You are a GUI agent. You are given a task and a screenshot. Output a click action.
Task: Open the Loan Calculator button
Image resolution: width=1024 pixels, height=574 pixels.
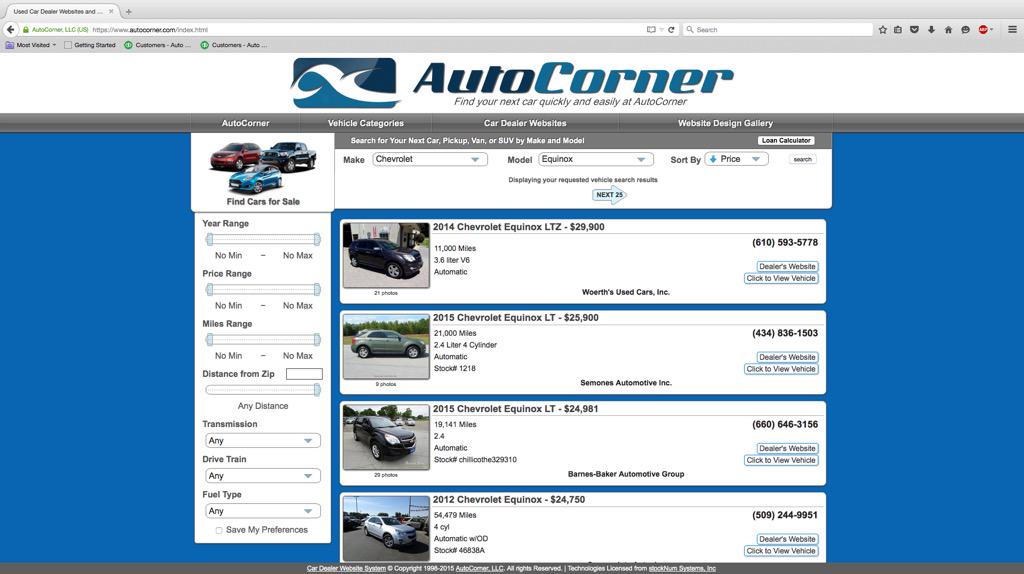pos(786,140)
